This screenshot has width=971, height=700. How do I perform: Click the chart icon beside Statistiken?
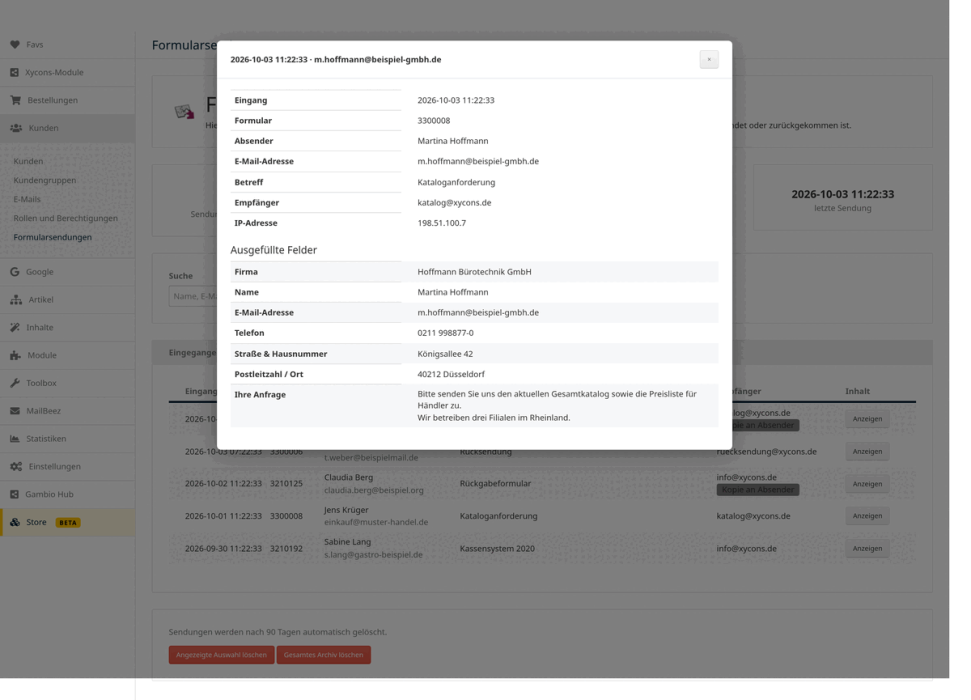coord(15,439)
